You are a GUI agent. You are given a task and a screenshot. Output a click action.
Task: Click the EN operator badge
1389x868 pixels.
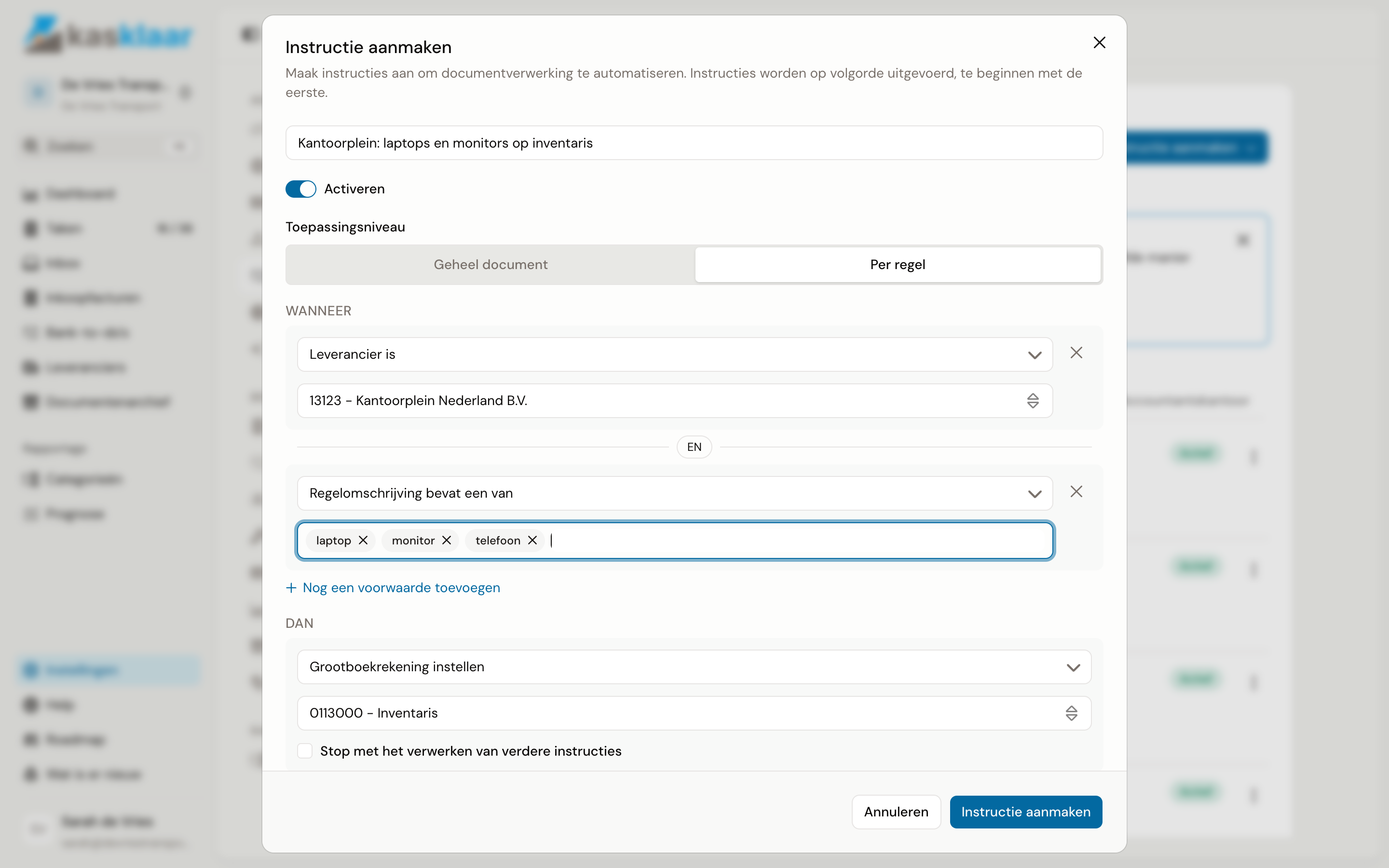pyautogui.click(x=694, y=447)
